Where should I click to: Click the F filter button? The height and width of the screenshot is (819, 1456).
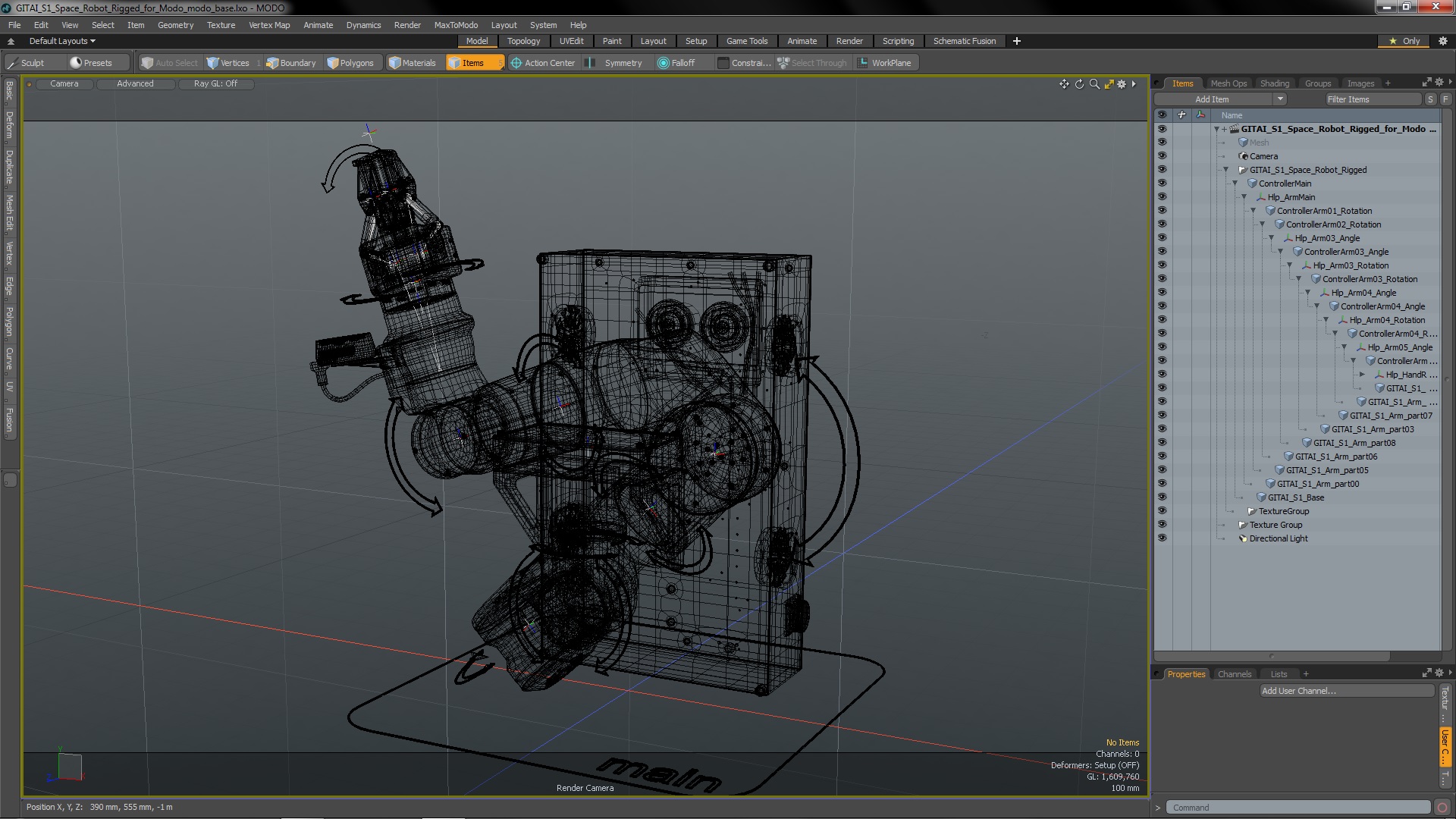tap(1445, 99)
